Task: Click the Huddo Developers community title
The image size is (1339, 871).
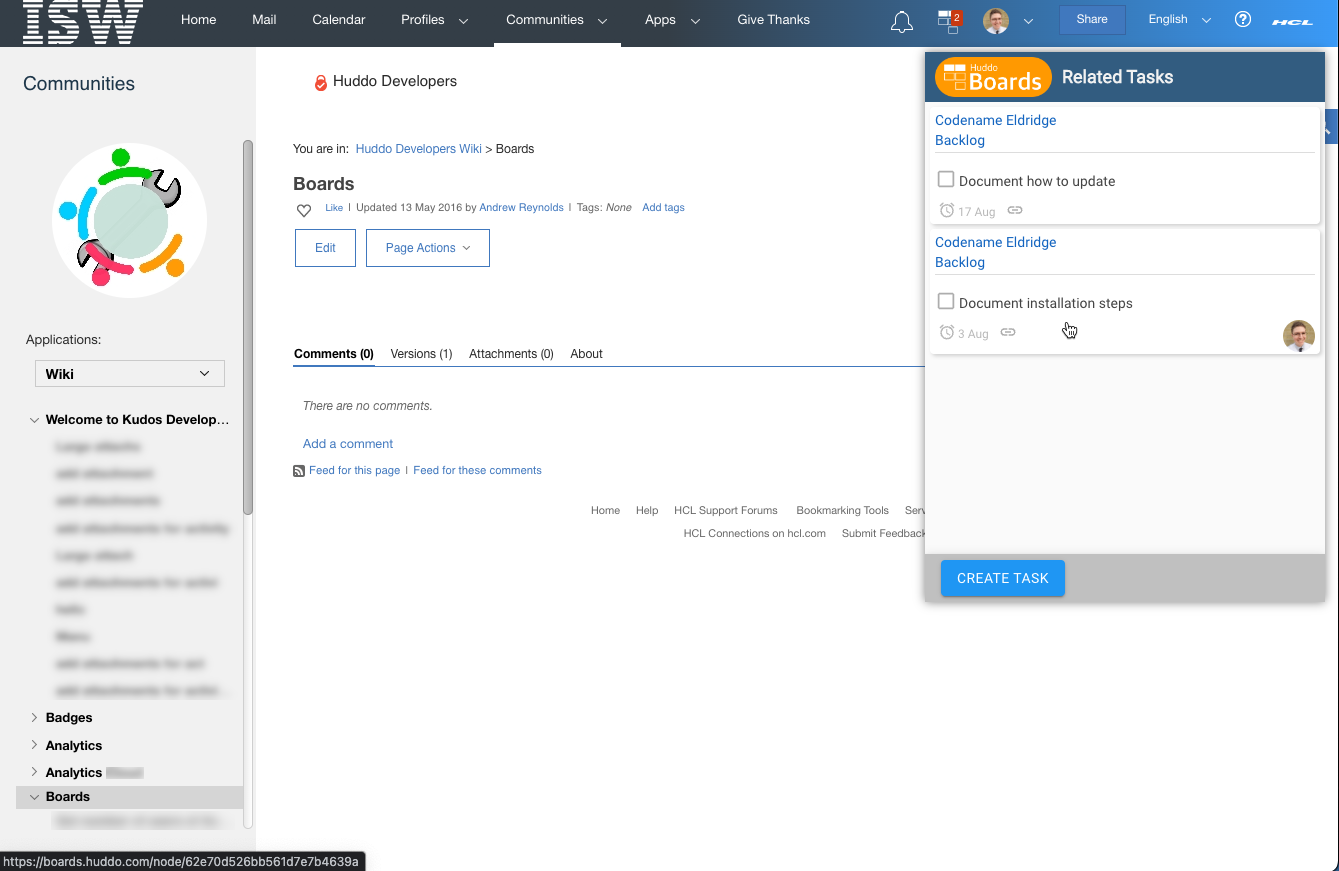Action: pyautogui.click(x=395, y=81)
